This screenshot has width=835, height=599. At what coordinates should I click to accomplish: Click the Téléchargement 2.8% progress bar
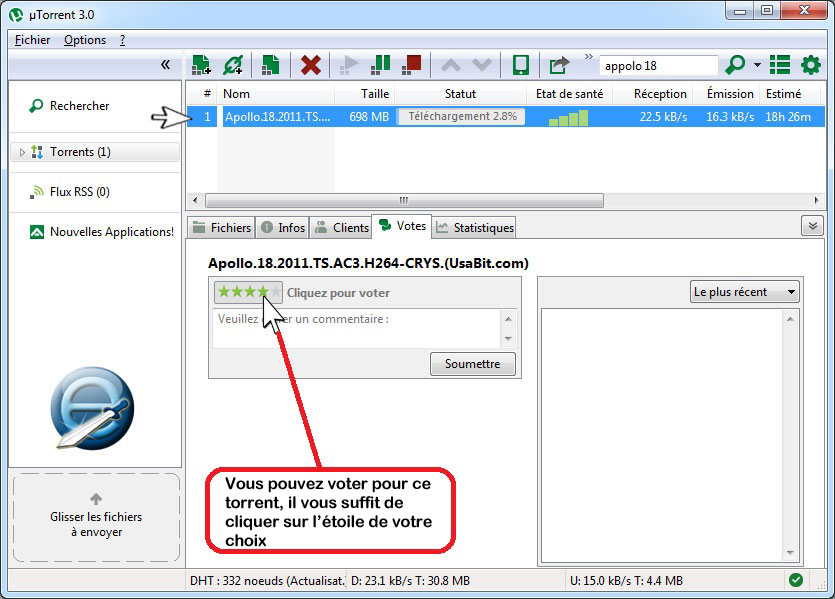tap(461, 117)
